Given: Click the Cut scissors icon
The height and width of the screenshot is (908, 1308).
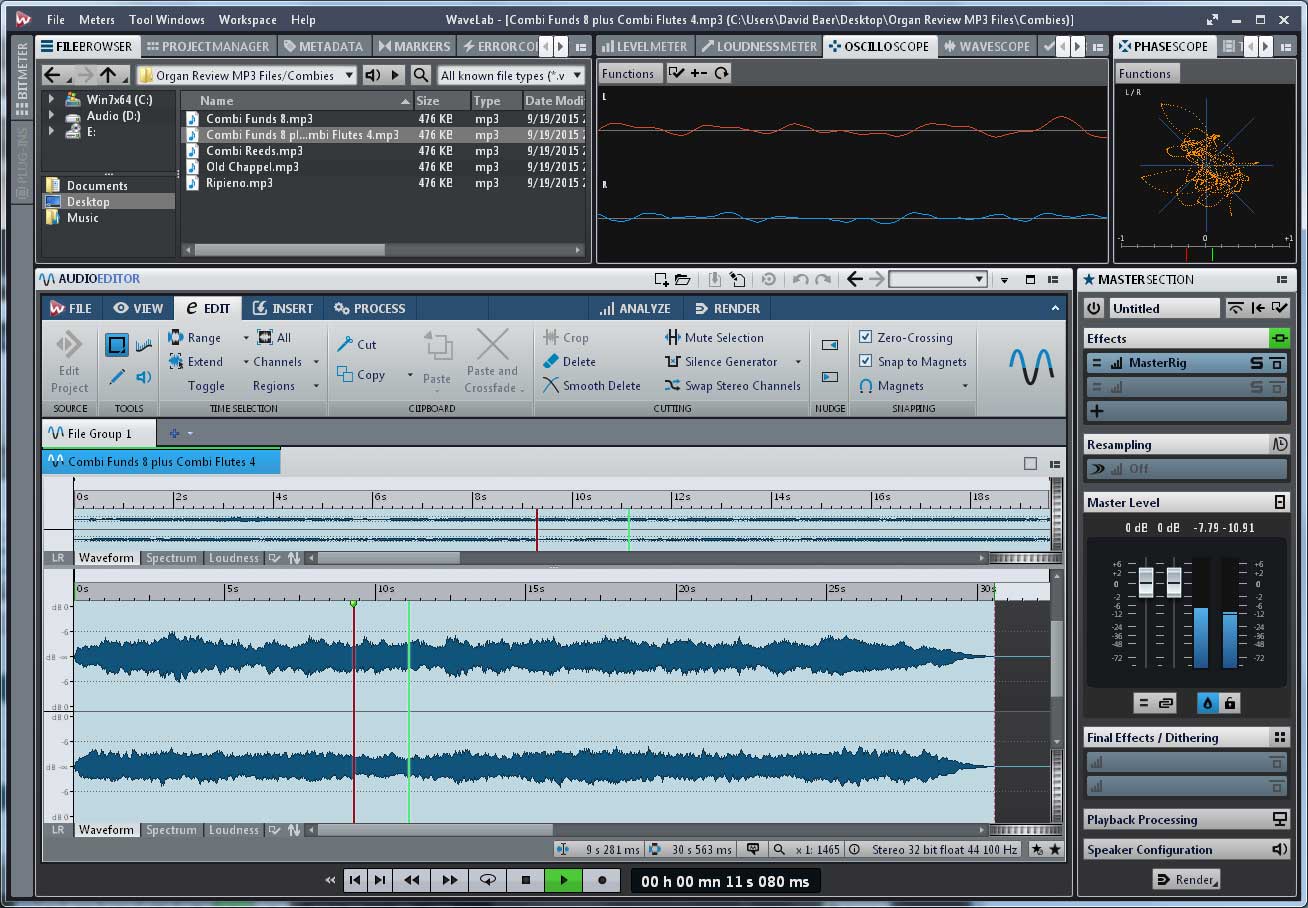Looking at the screenshot, I should click(x=345, y=344).
